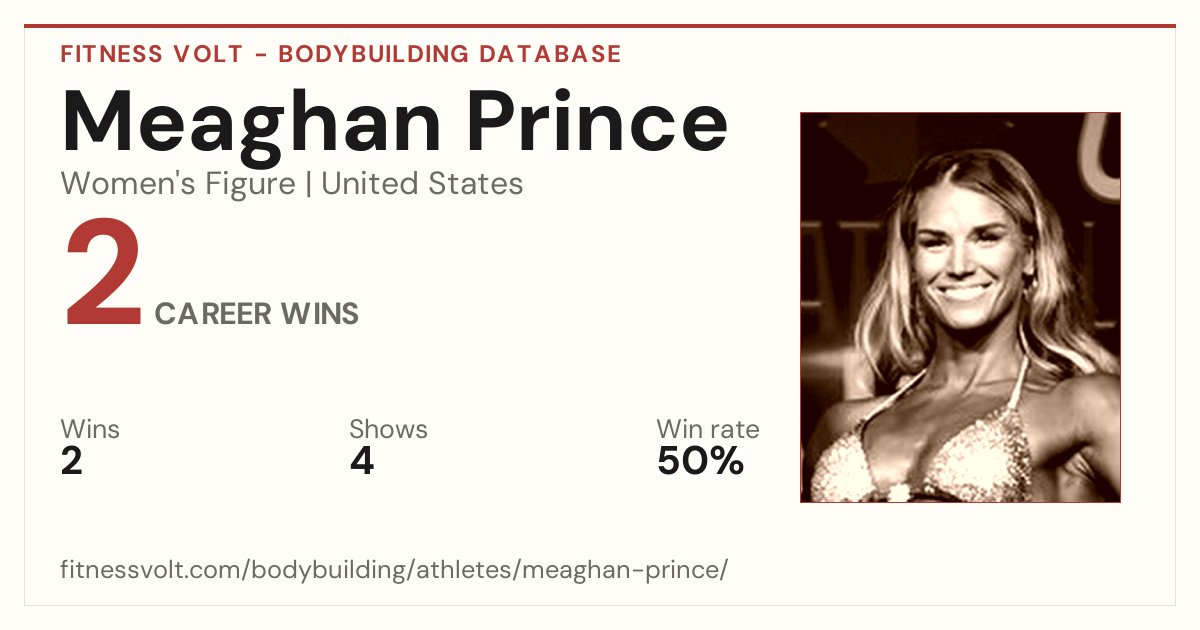
Task: Click the fitnessvolt.com domain in the URL
Action: coord(149,571)
